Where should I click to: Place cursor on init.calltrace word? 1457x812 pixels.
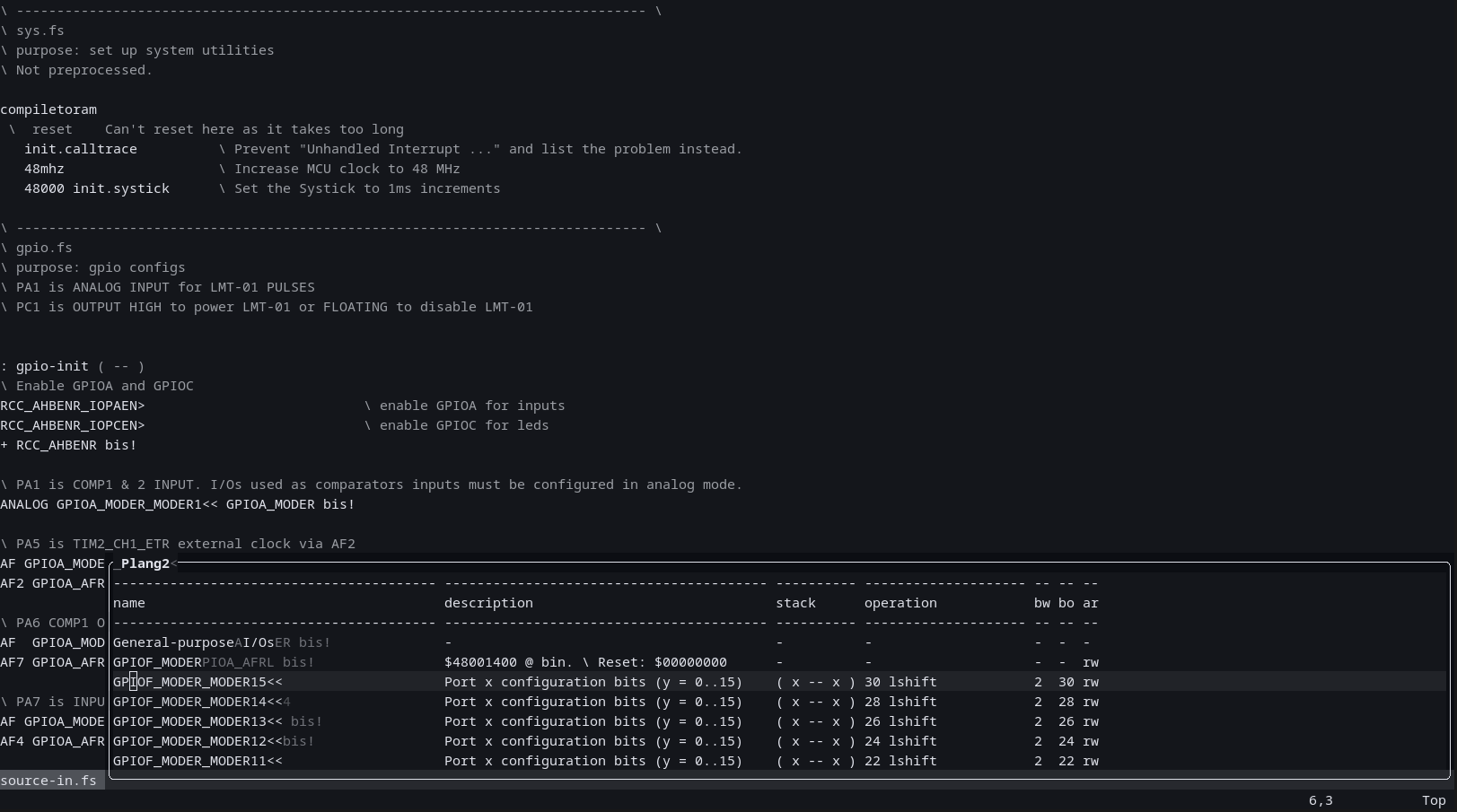click(x=81, y=149)
